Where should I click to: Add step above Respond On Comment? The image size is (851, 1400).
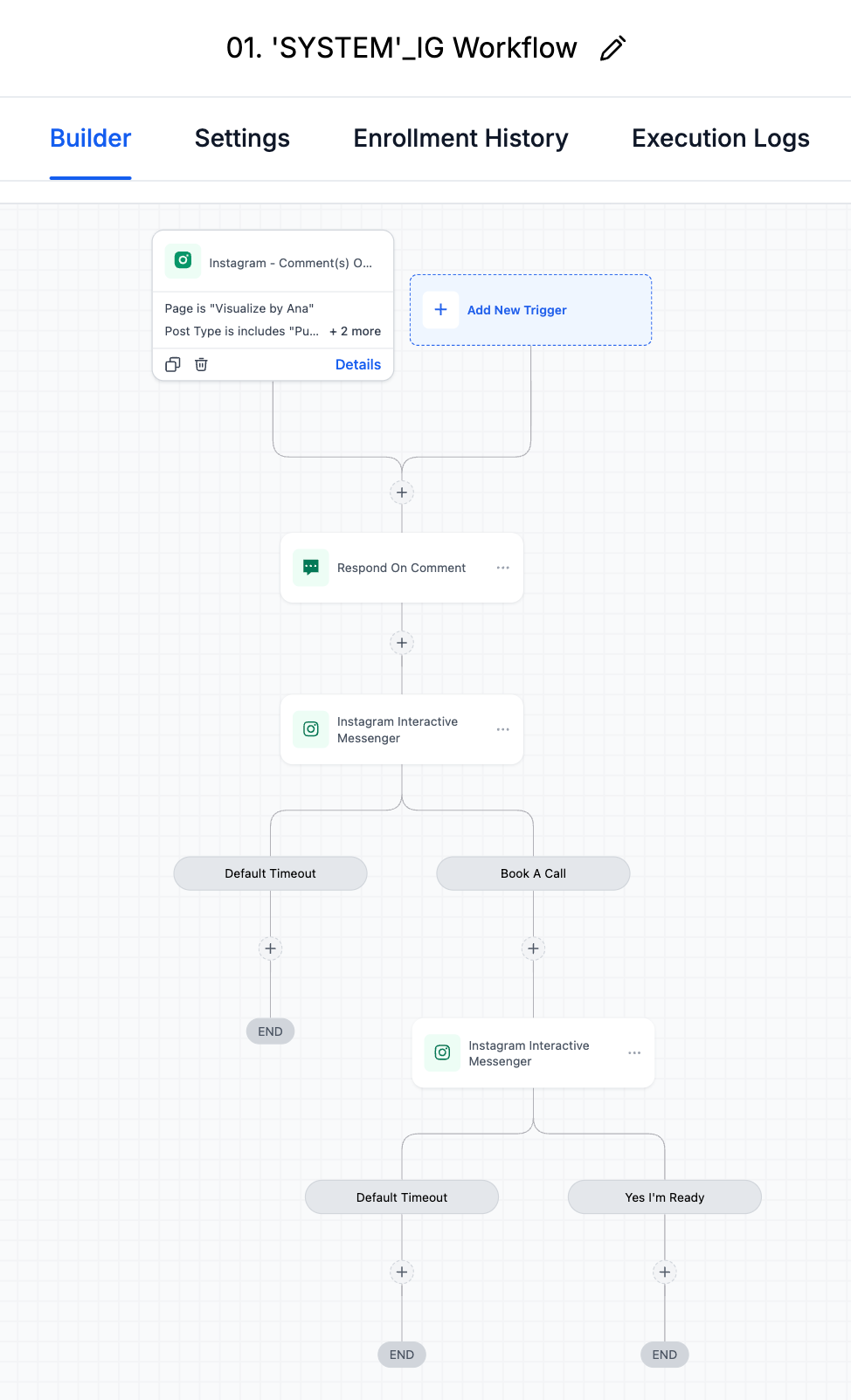[402, 493]
